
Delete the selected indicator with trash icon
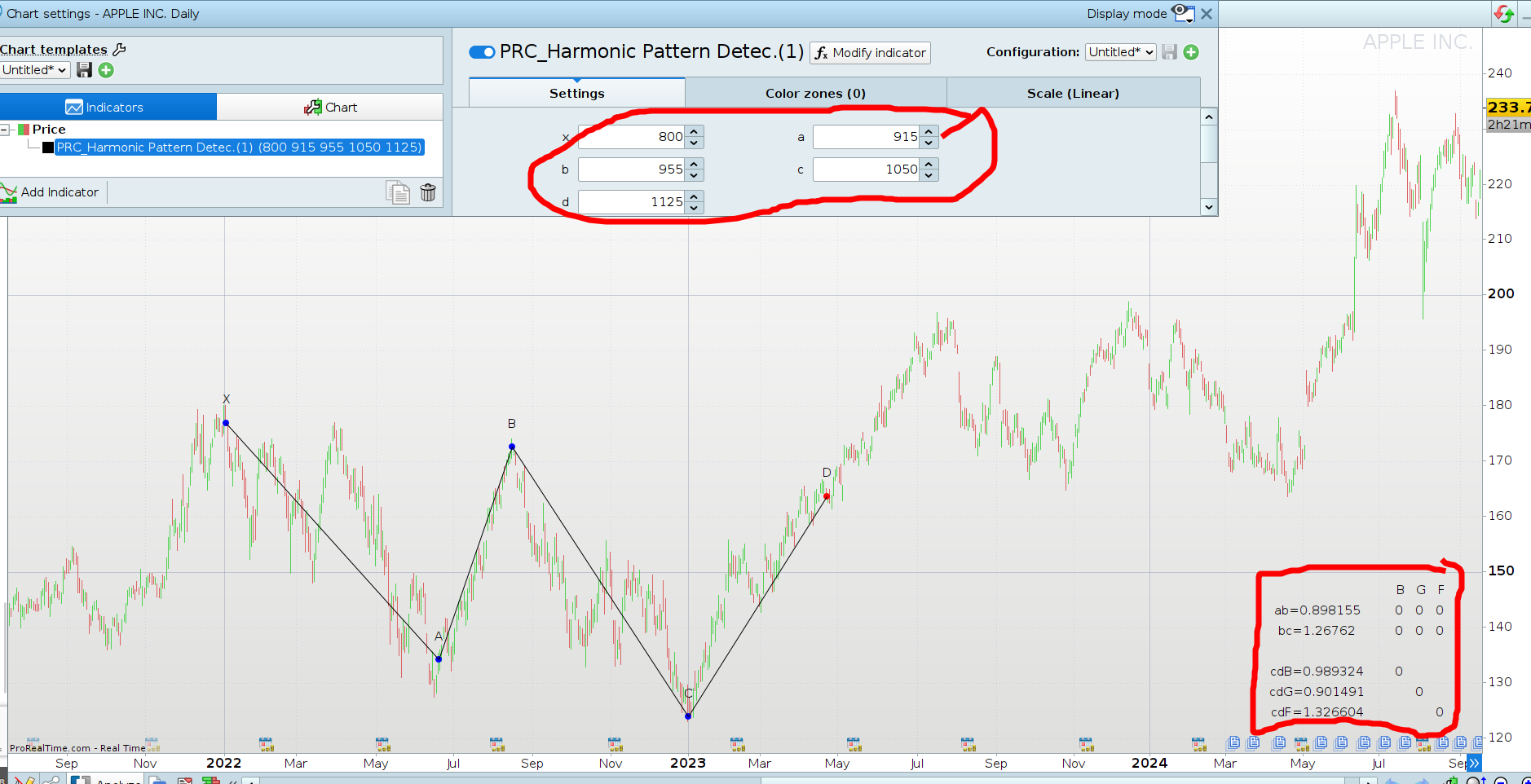[x=428, y=192]
